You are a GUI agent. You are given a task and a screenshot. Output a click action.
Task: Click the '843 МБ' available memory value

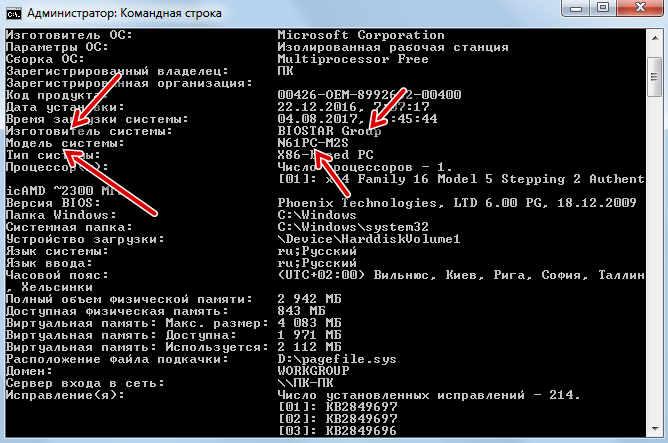point(301,311)
